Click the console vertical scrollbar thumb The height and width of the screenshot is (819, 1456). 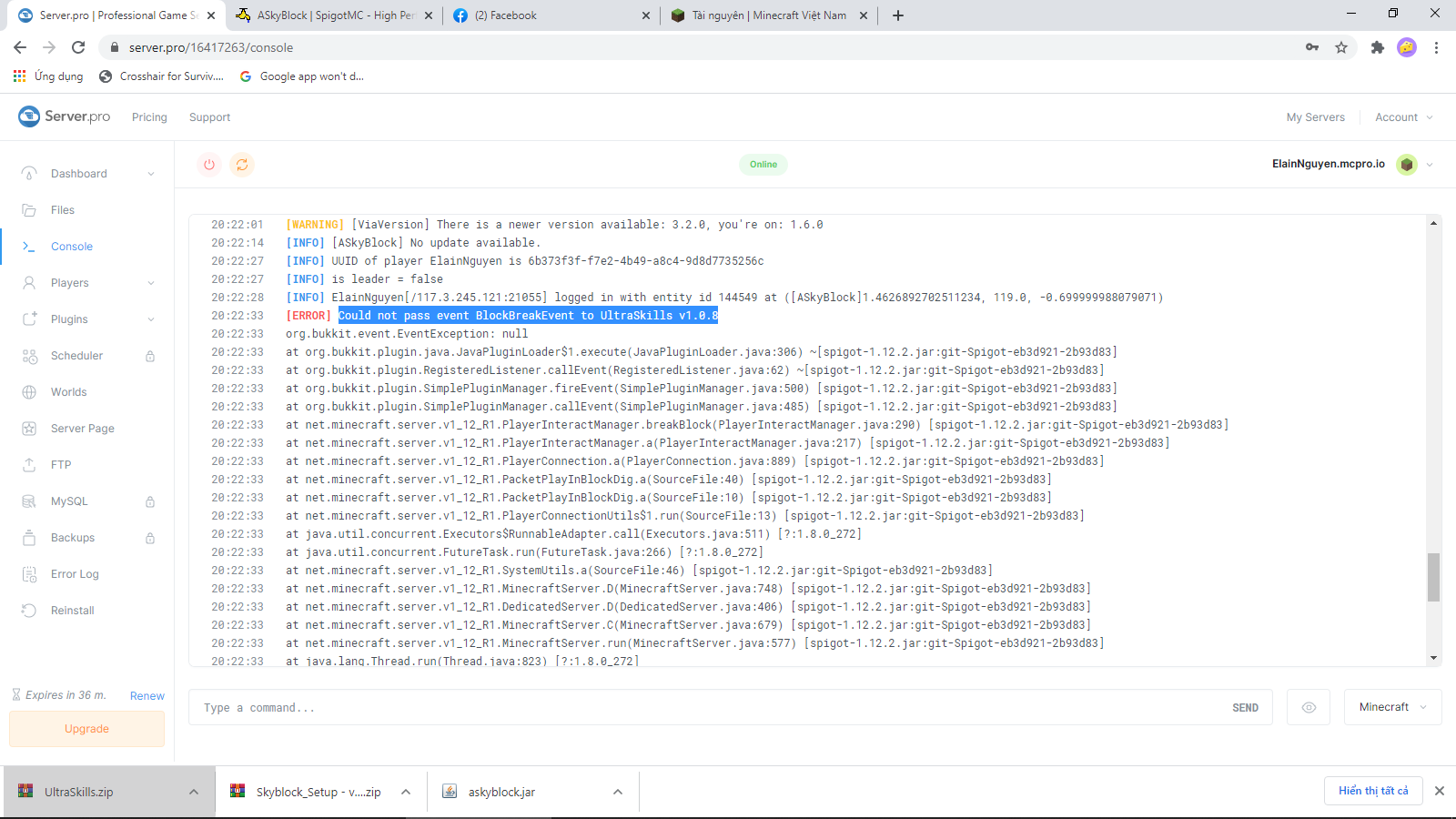[x=1433, y=577]
